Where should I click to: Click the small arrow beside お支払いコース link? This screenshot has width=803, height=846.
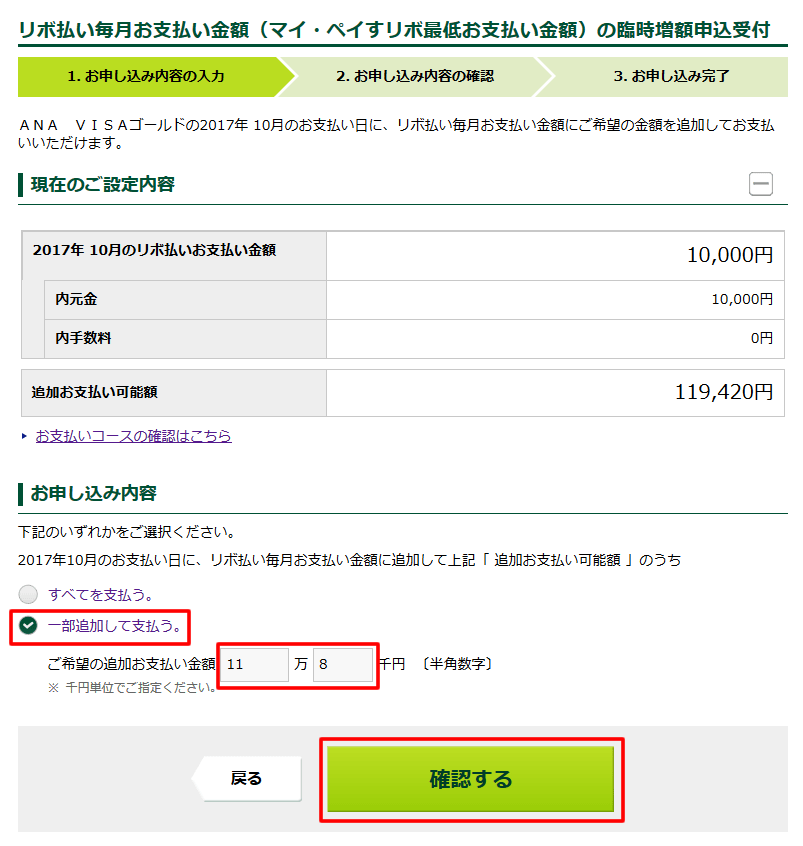click(x=24, y=437)
